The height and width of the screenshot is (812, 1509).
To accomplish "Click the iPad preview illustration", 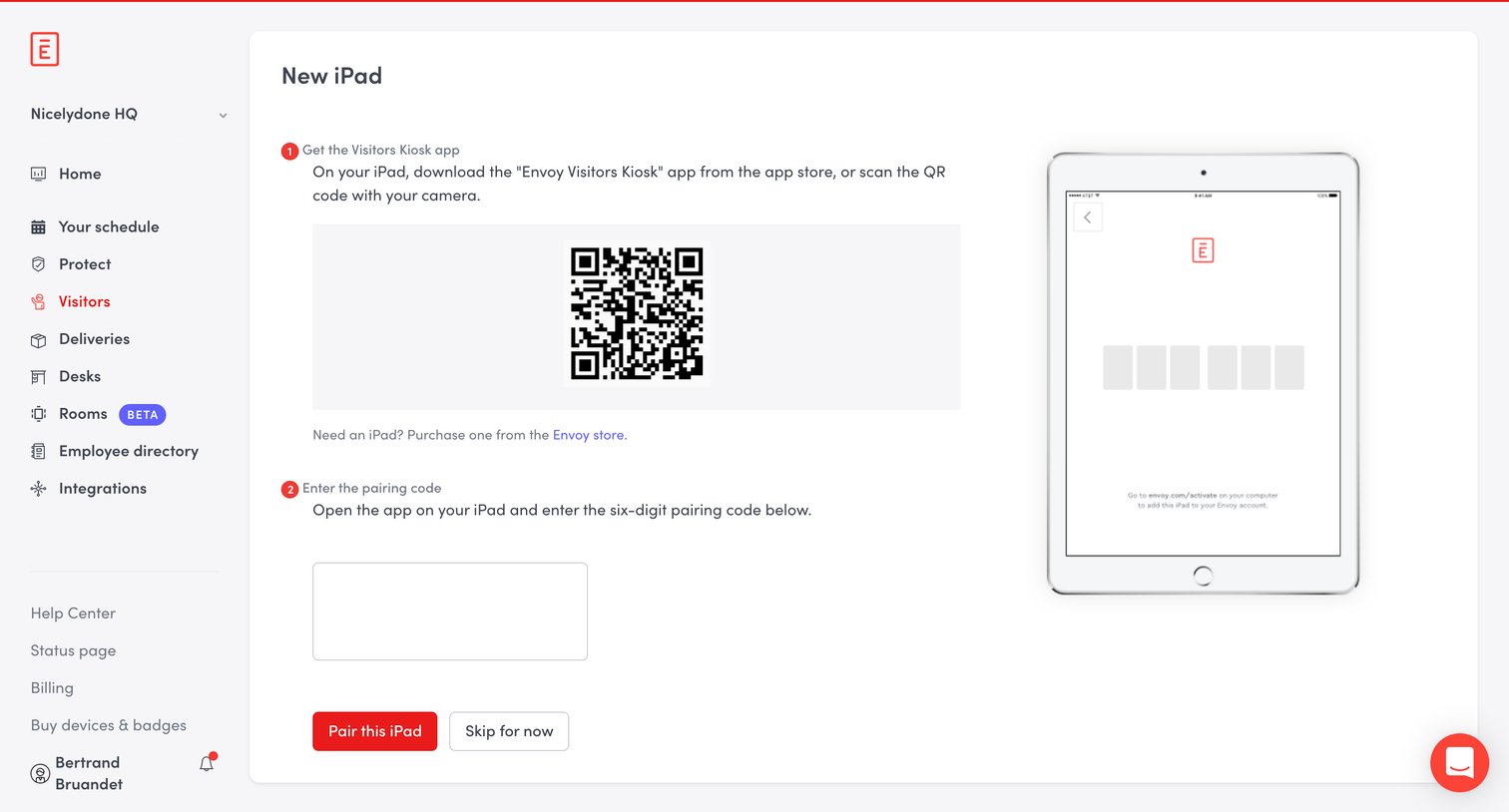I will point(1203,374).
